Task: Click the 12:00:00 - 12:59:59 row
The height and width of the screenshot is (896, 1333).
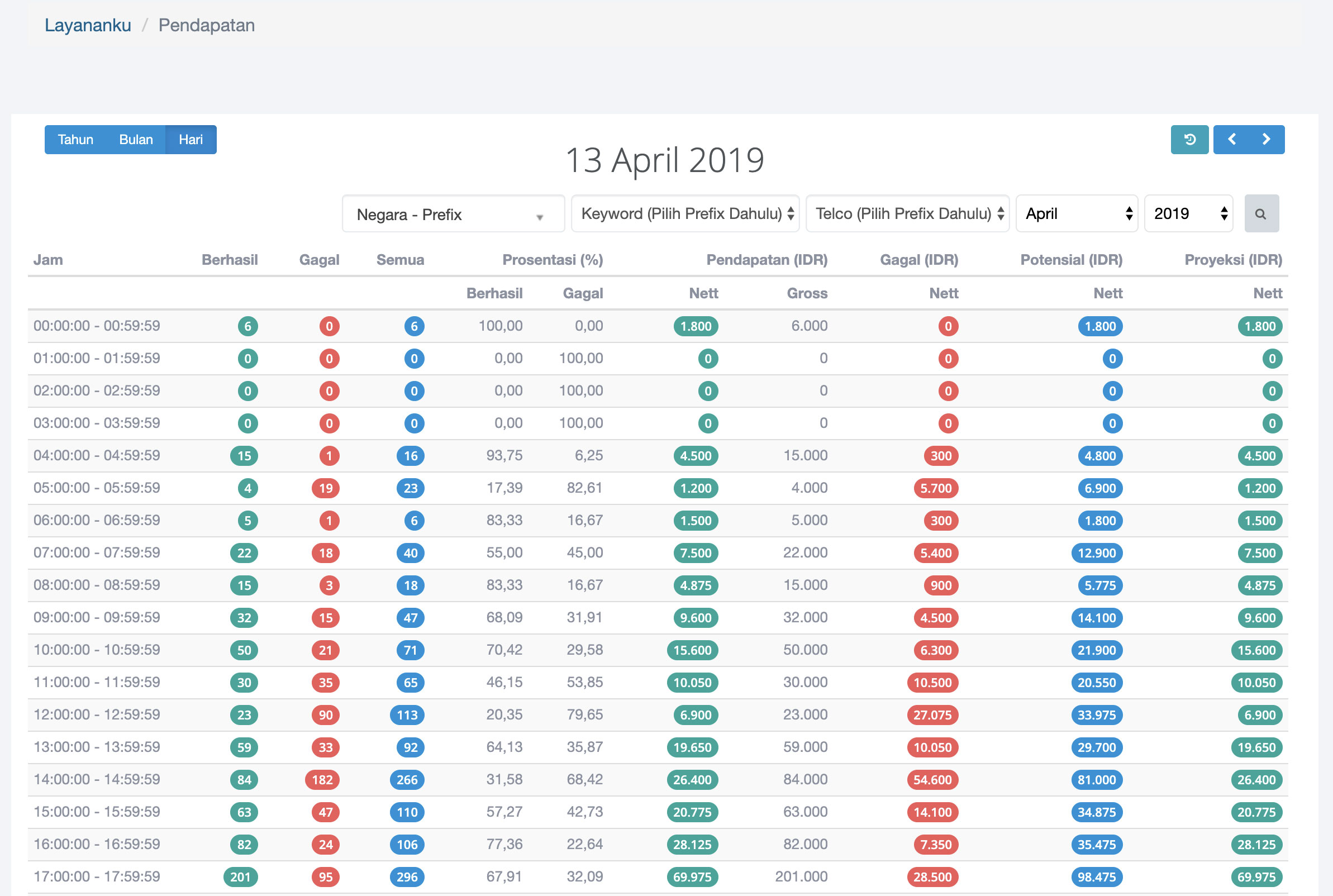Action: 97,715
